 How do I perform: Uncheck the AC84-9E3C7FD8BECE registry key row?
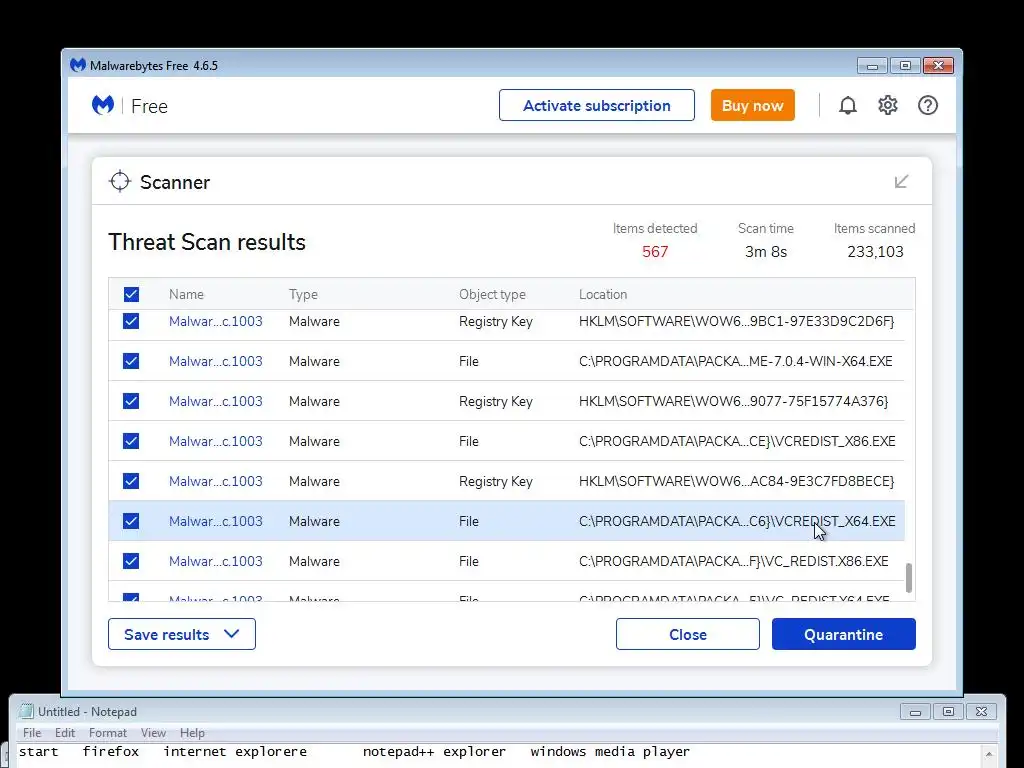coord(131,481)
